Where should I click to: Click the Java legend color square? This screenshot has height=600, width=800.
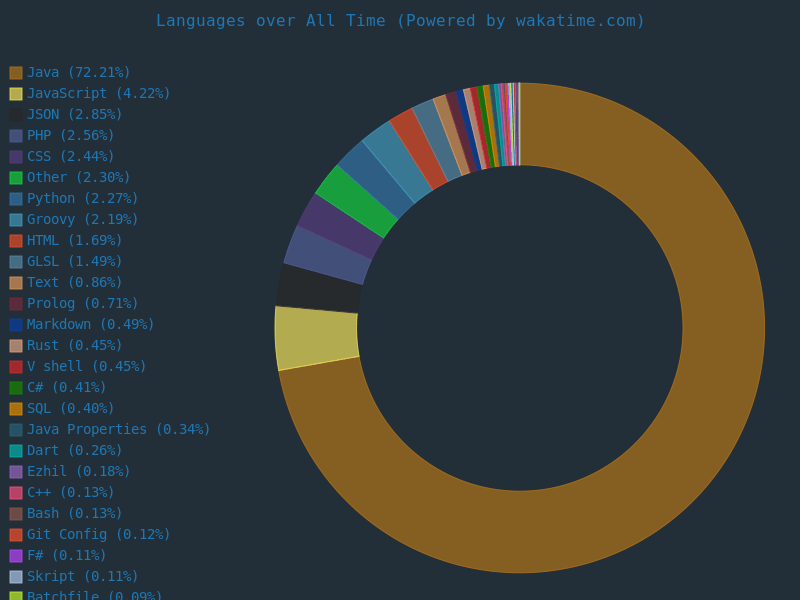point(14,72)
